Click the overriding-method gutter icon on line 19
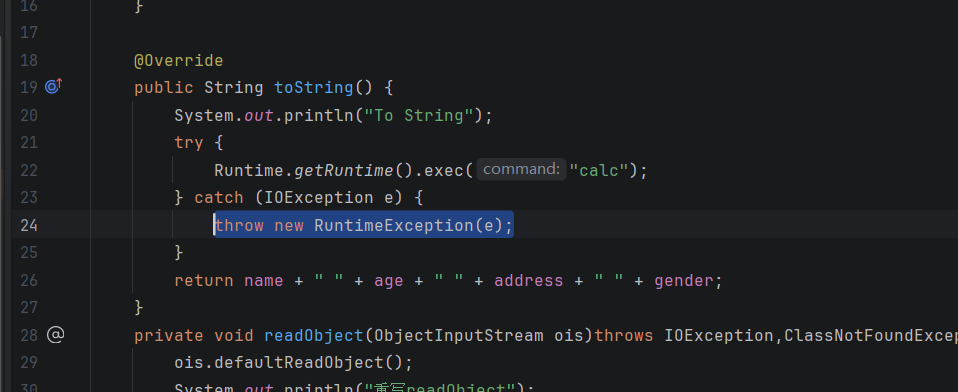This screenshot has height=392, width=958. pyautogui.click(x=54, y=87)
